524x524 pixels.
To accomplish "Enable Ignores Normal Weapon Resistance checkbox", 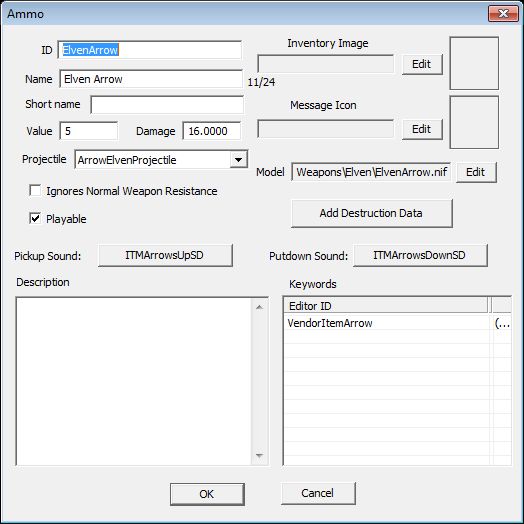I will [35, 191].
